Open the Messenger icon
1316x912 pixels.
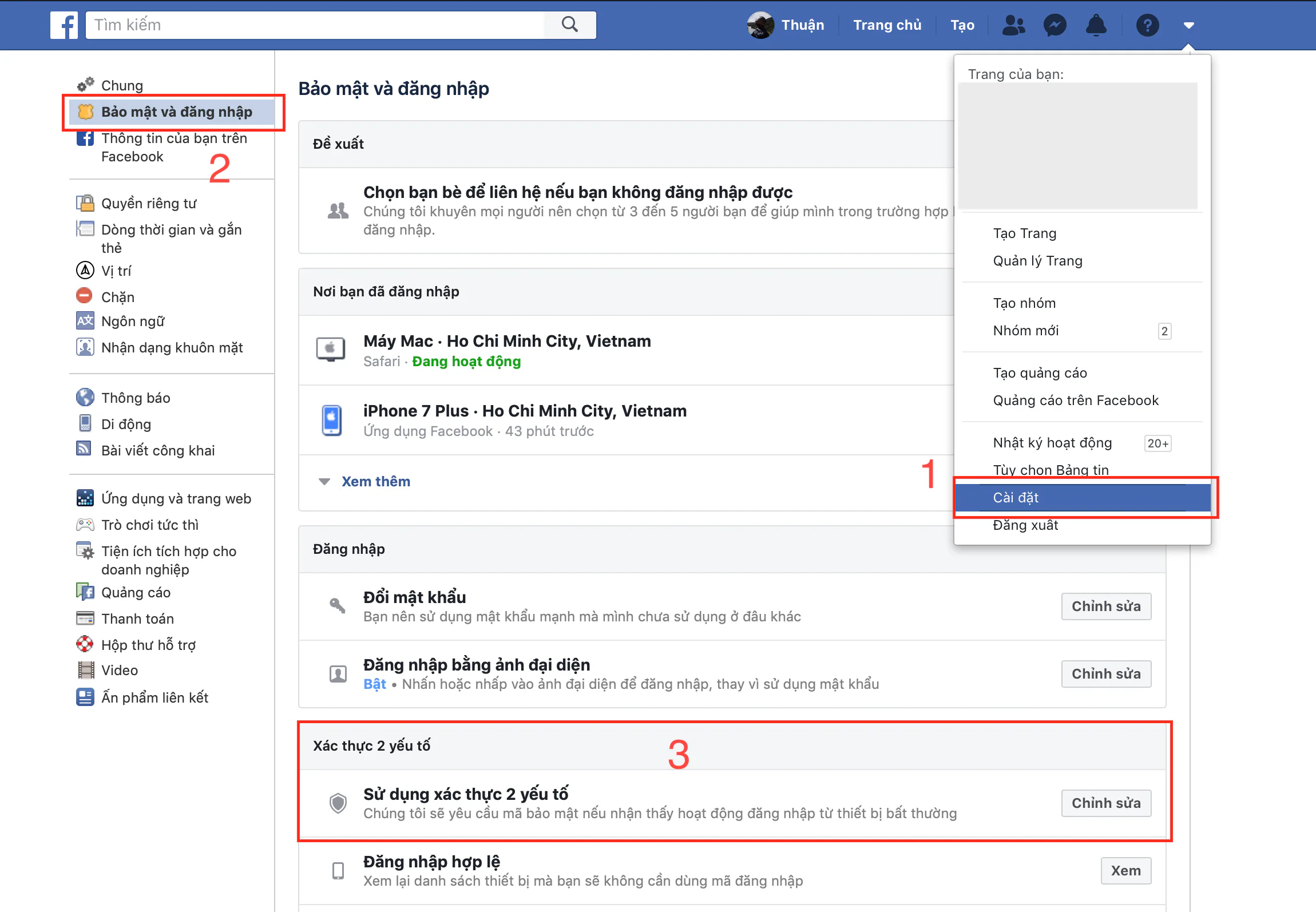(x=1055, y=25)
